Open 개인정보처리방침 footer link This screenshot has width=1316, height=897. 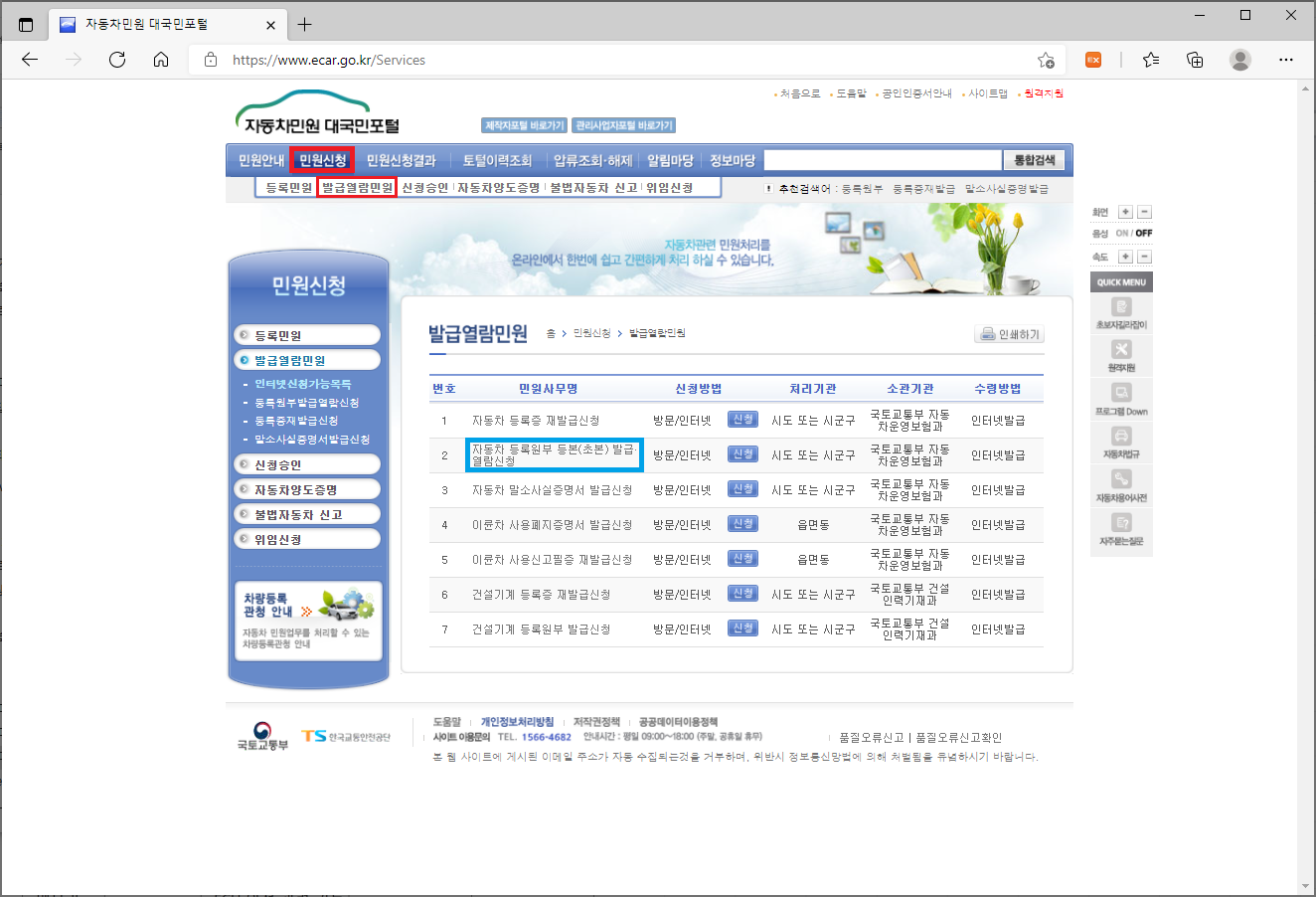click(518, 722)
